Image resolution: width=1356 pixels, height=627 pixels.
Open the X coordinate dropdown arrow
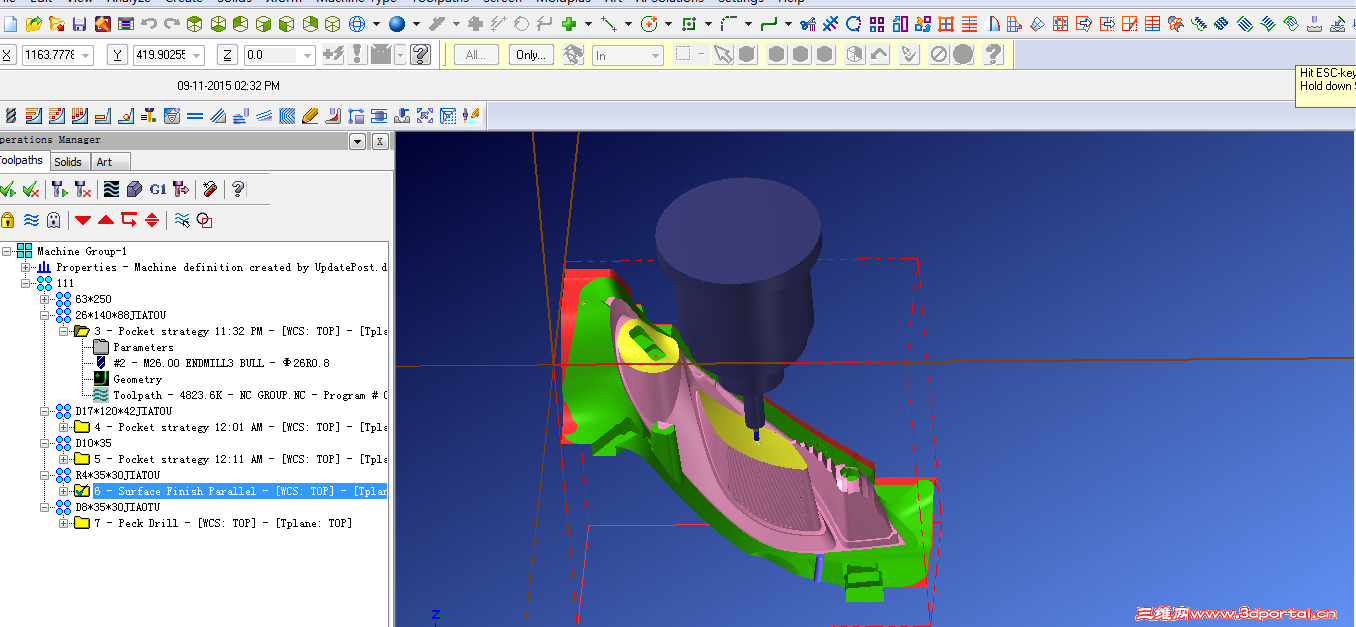click(x=85, y=56)
